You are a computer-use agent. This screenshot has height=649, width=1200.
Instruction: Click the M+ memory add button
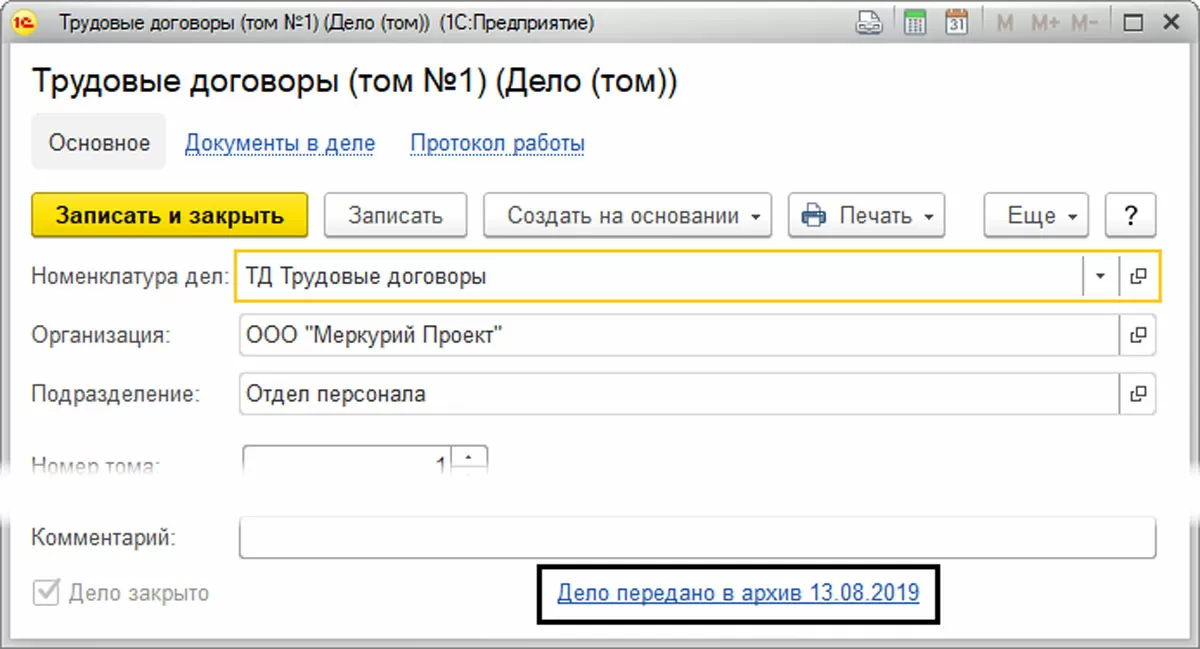tap(1044, 22)
